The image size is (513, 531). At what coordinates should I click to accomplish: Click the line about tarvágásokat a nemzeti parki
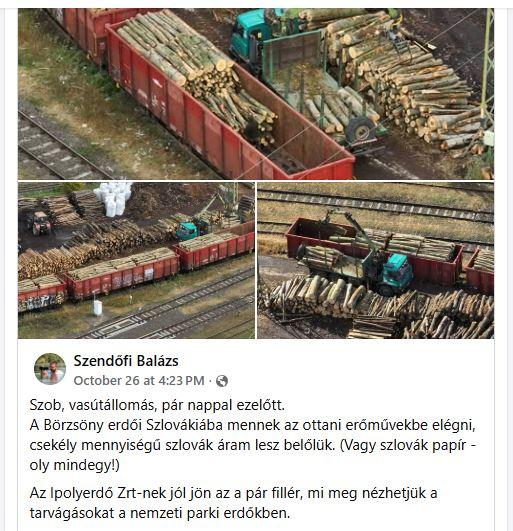(x=160, y=513)
